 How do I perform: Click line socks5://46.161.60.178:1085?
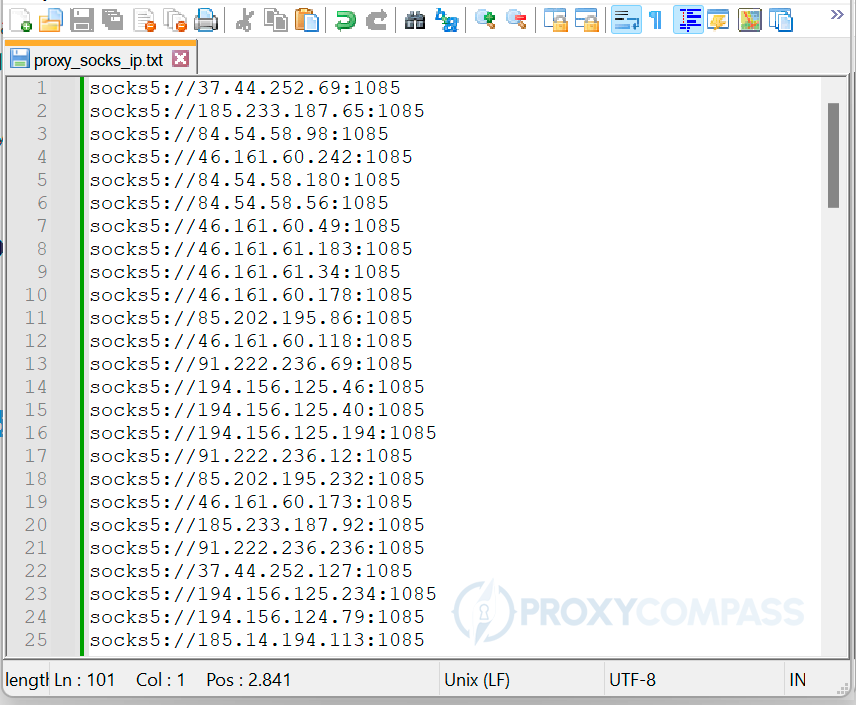251,294
